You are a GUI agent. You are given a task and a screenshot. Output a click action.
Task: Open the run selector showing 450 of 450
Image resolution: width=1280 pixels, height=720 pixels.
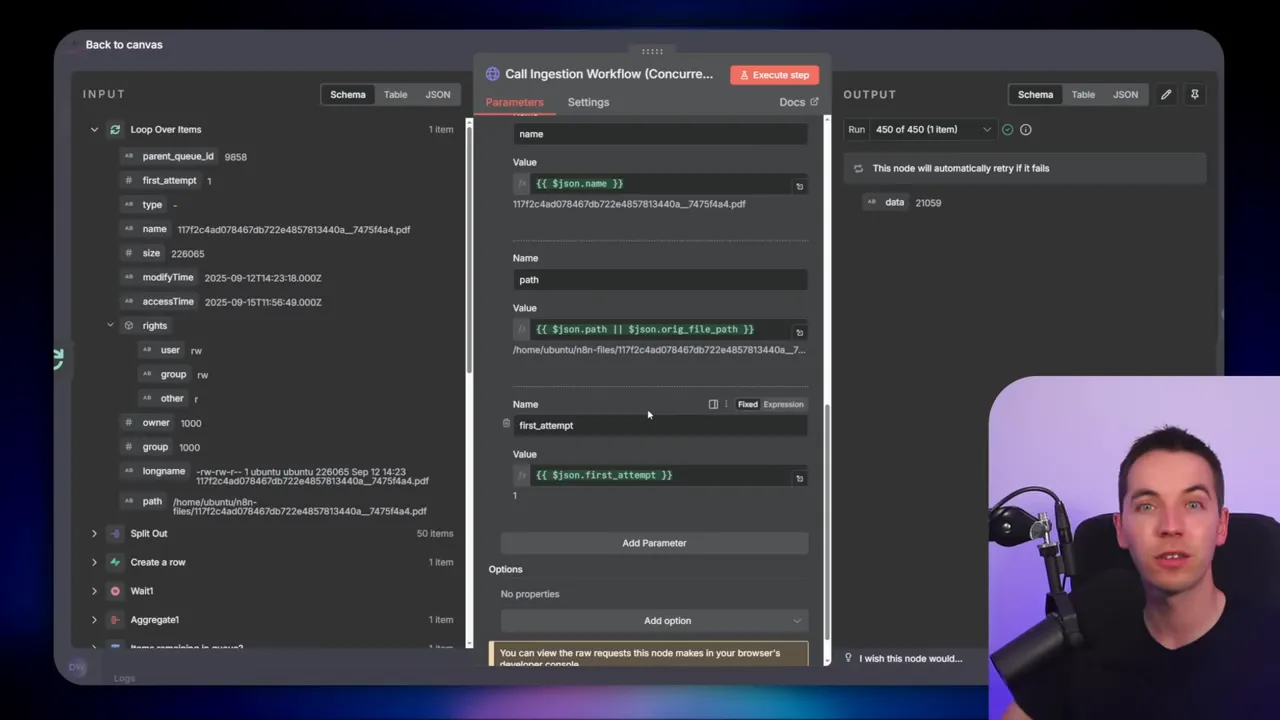(x=932, y=129)
